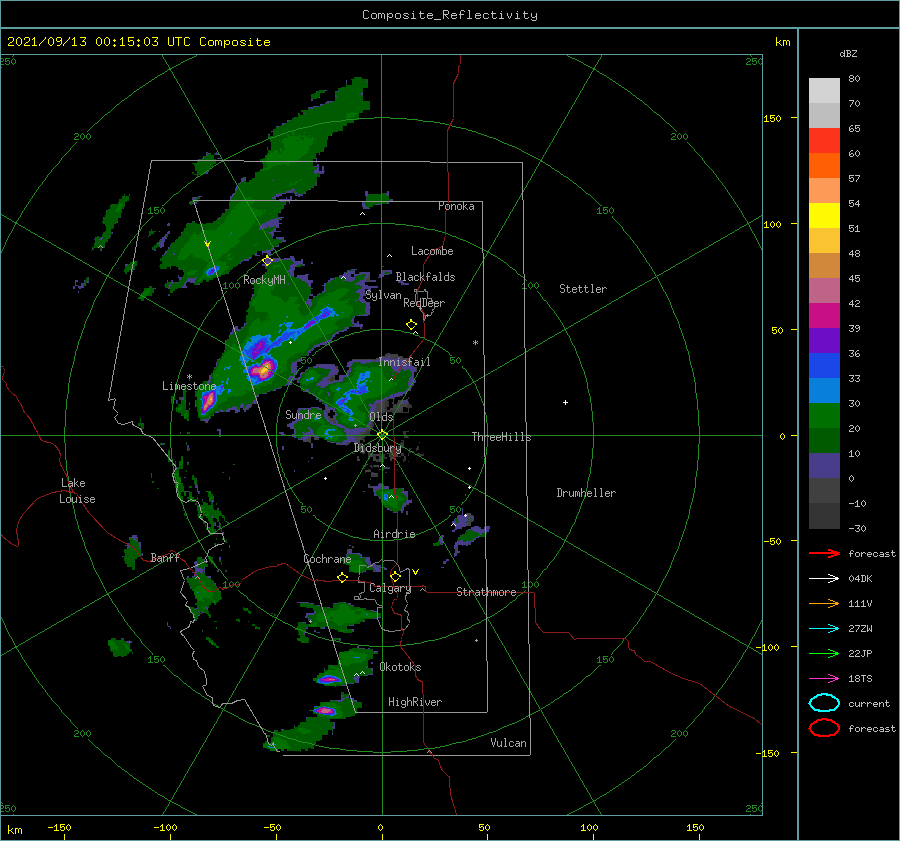Screen dimensions: 900x841
Task: Click the cyan 27ZW arrow icon
Action: click(824, 629)
